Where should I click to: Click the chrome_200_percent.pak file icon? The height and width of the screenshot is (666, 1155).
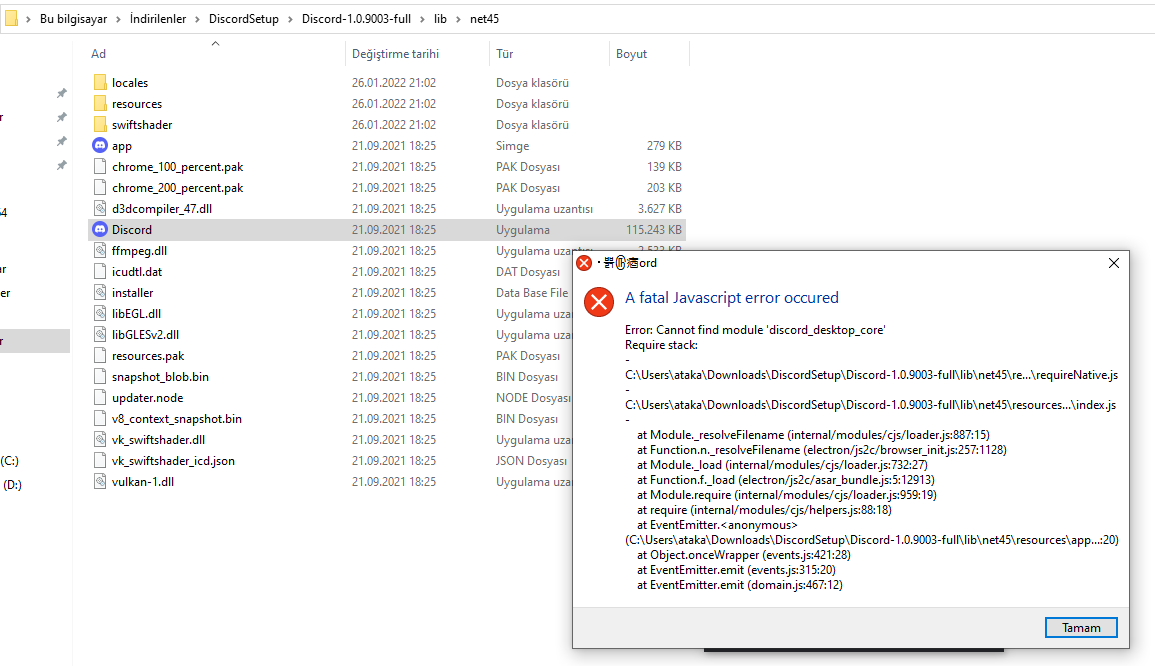coord(100,188)
